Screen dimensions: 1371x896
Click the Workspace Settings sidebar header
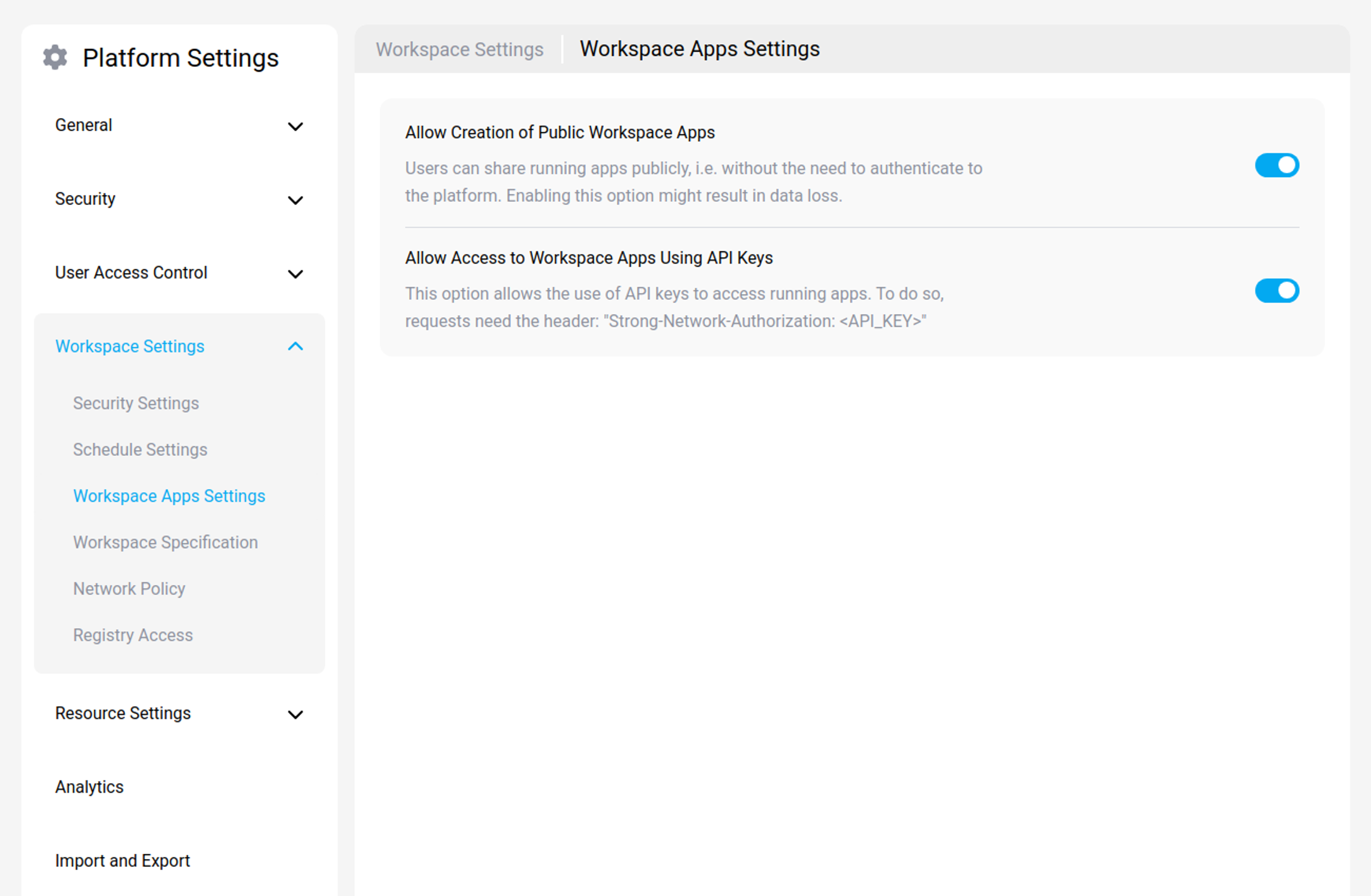coord(130,346)
